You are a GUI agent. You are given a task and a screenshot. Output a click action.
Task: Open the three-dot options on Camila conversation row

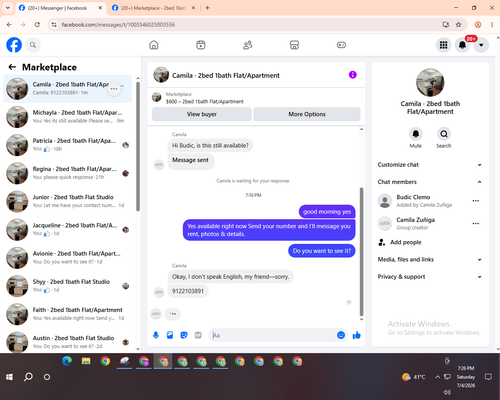click(114, 89)
